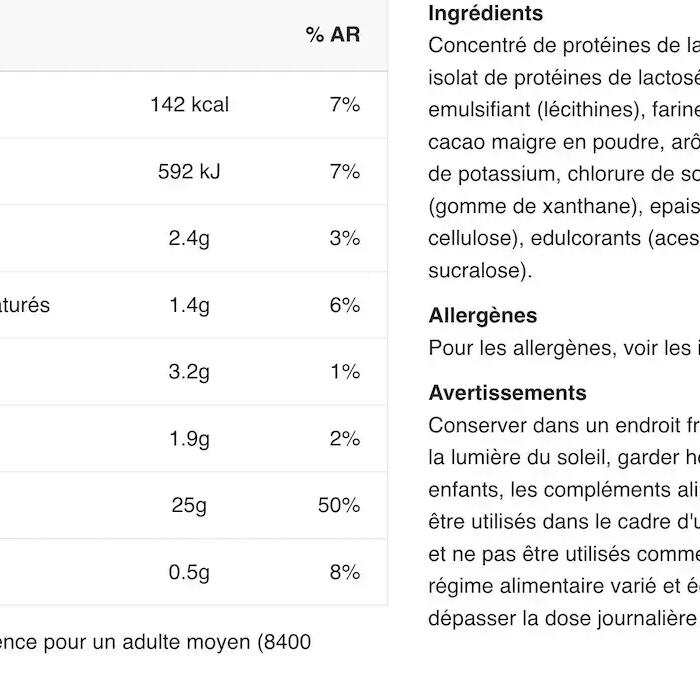The image size is (700, 700).
Task: Click the Ingrédients heading
Action: [486, 13]
